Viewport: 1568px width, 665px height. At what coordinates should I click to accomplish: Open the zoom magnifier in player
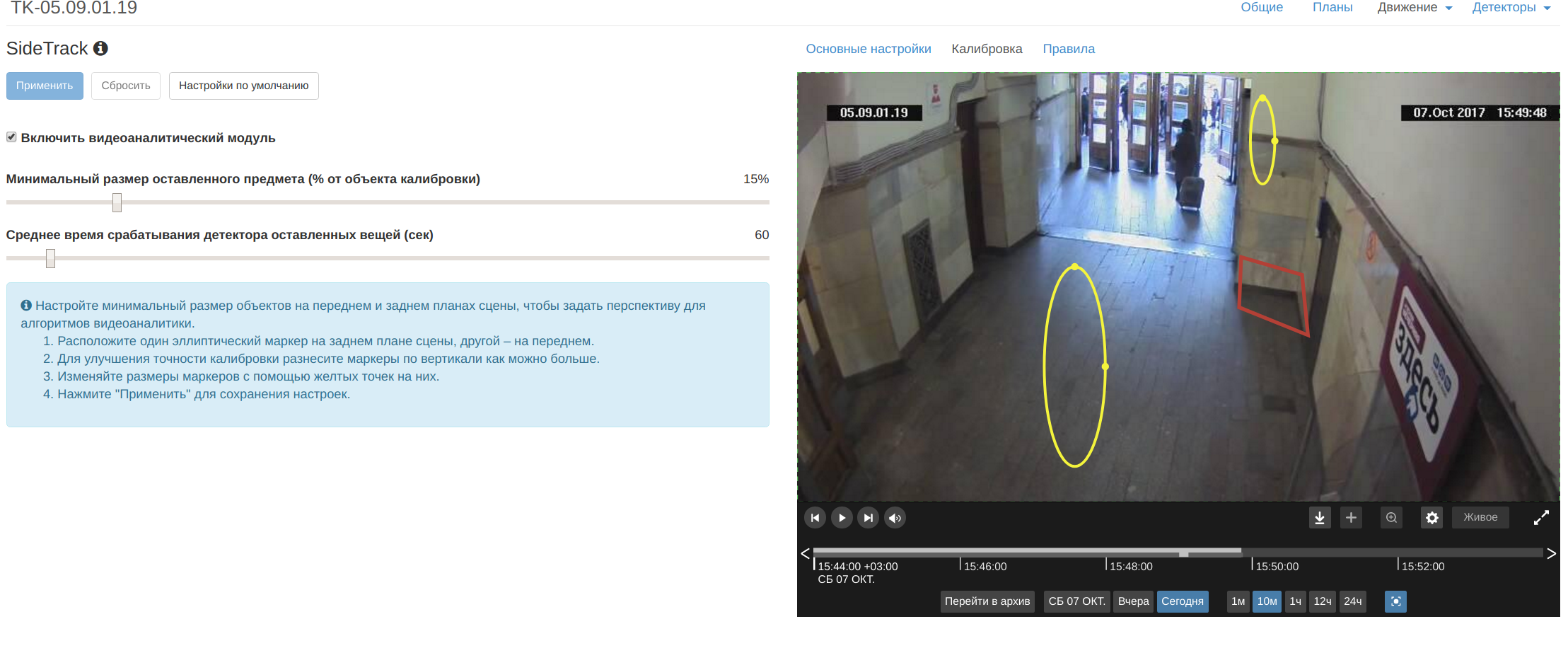tap(1391, 518)
